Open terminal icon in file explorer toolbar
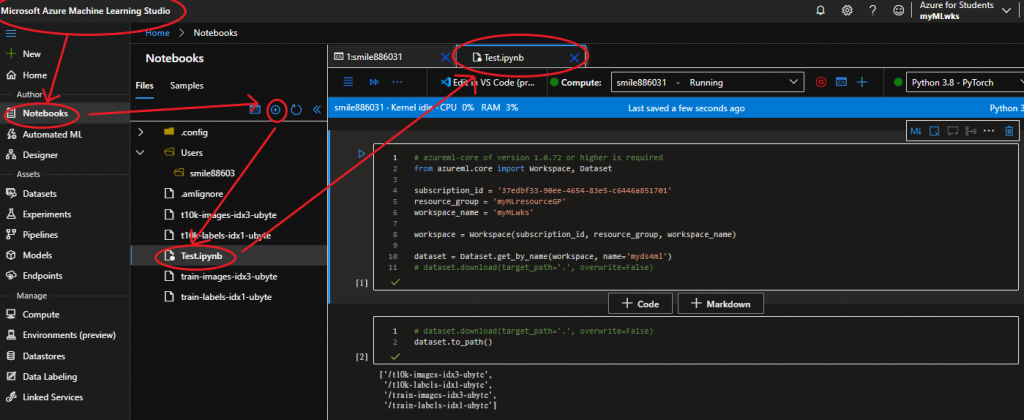Screen dimensions: 1024x420 pos(255,110)
